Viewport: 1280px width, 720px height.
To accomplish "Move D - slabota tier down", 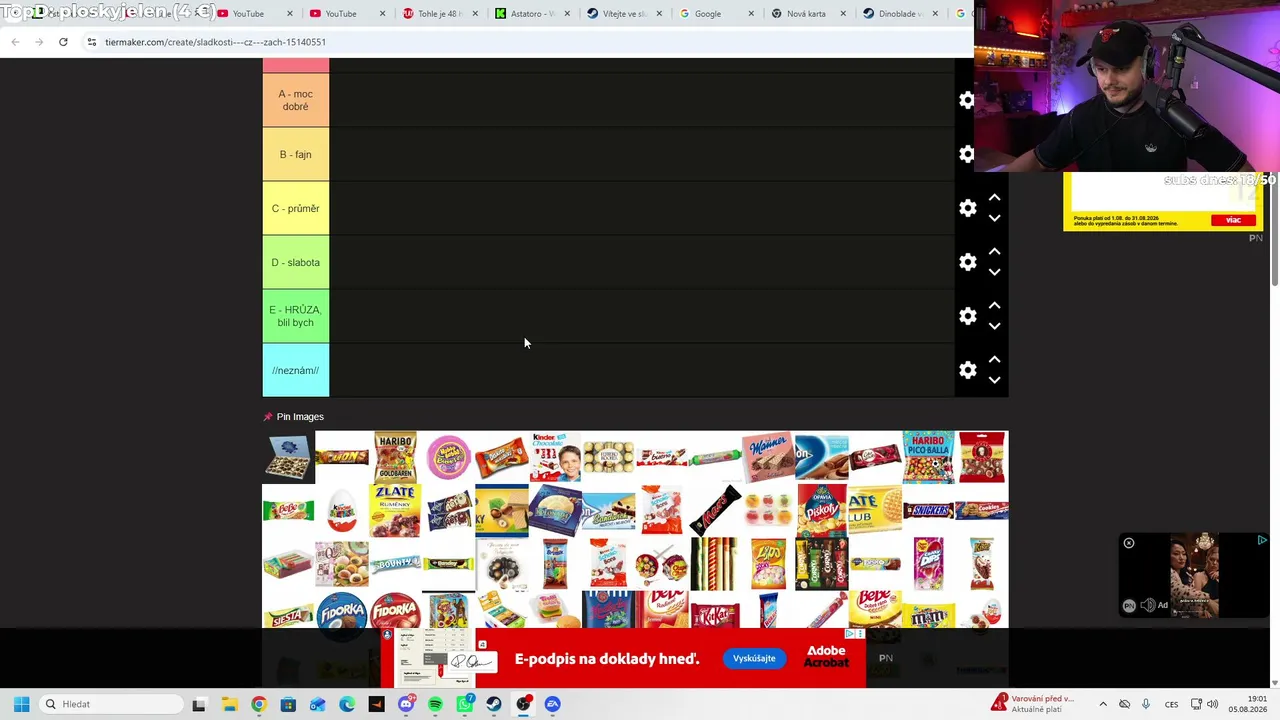I will tap(994, 272).
